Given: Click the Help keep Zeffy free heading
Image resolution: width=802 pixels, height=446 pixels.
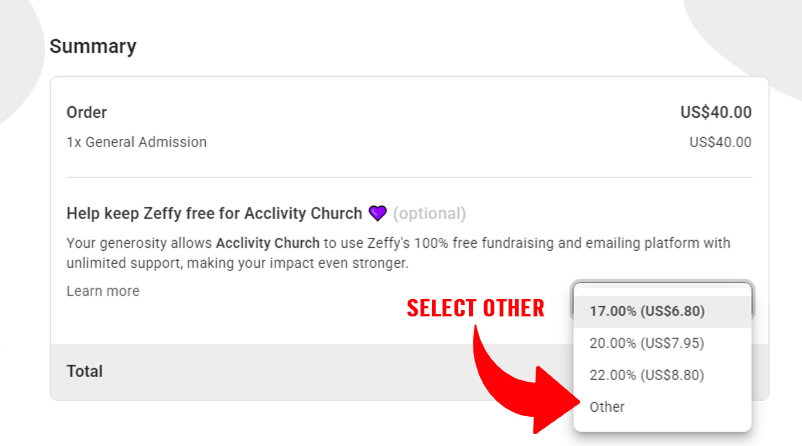Looking at the screenshot, I should tap(214, 213).
